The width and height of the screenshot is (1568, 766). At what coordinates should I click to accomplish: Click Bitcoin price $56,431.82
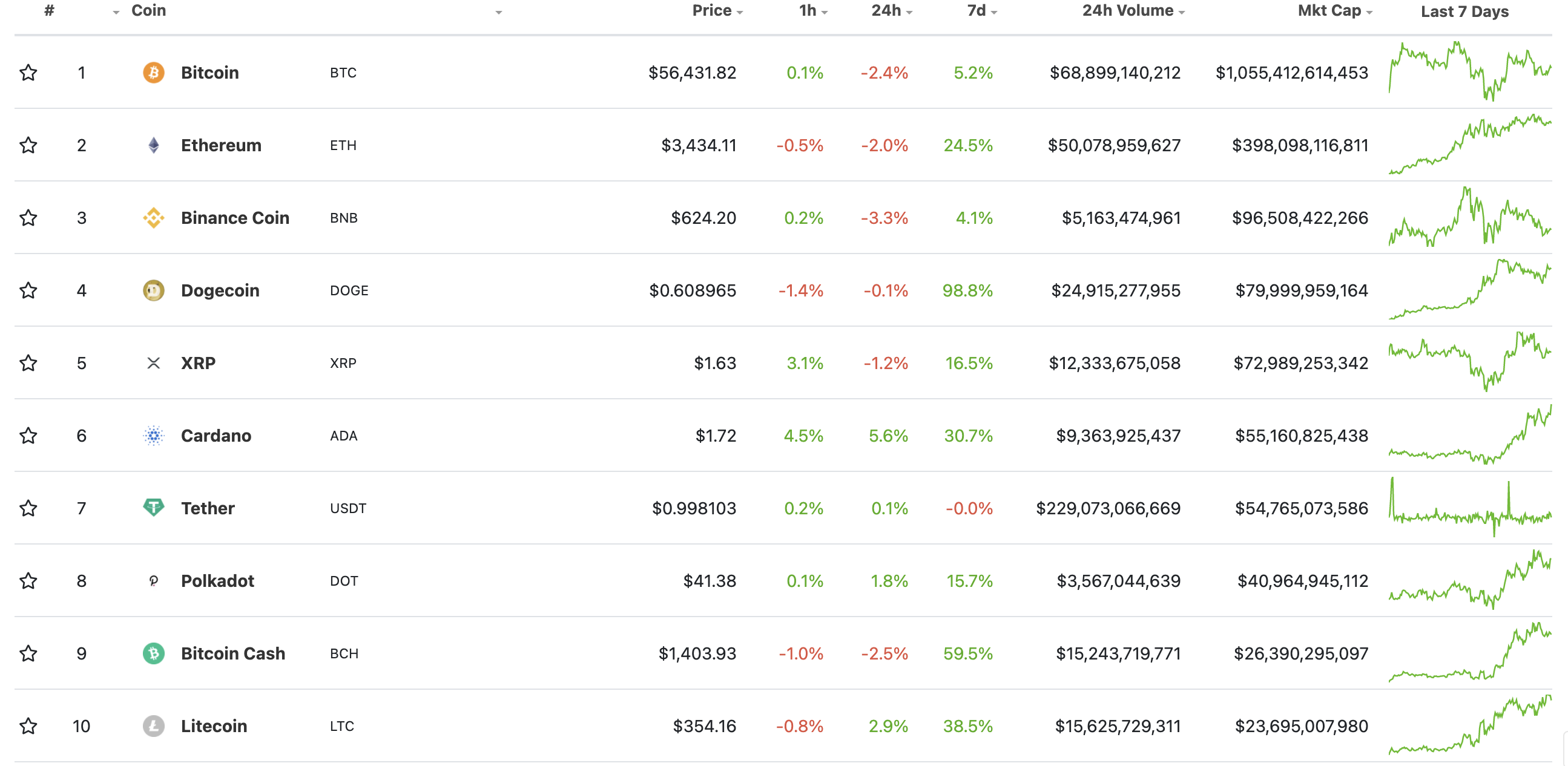coord(692,73)
